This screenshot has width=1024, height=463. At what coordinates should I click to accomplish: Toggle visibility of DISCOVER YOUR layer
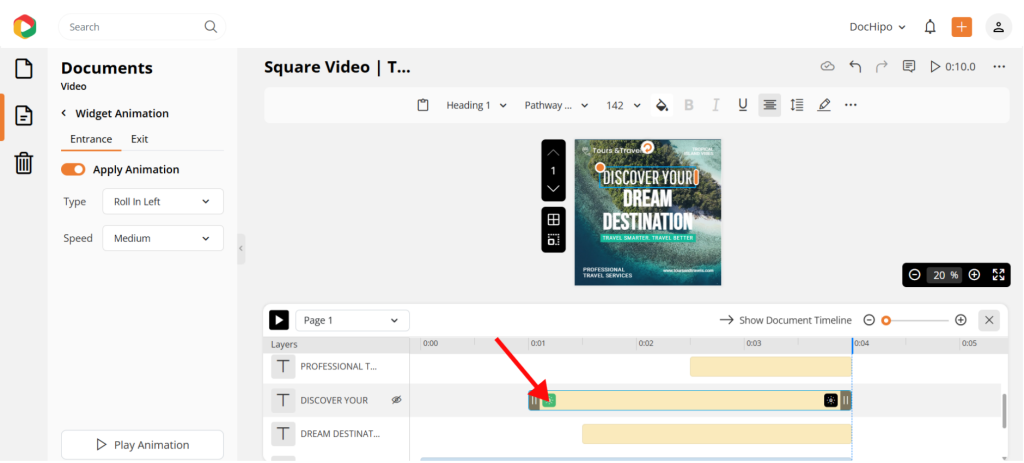pyautogui.click(x=396, y=400)
